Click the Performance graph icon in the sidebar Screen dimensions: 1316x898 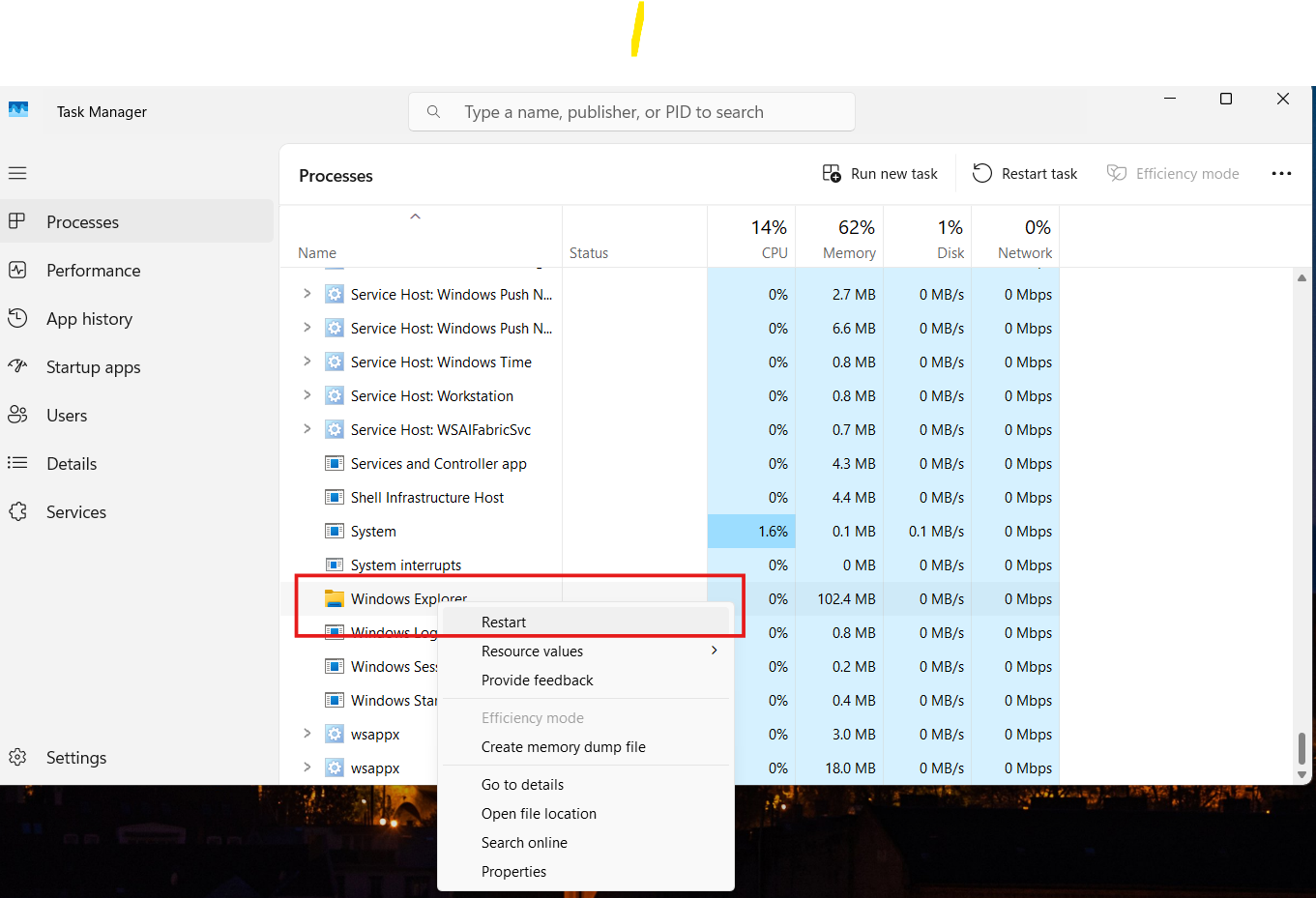pos(17,270)
